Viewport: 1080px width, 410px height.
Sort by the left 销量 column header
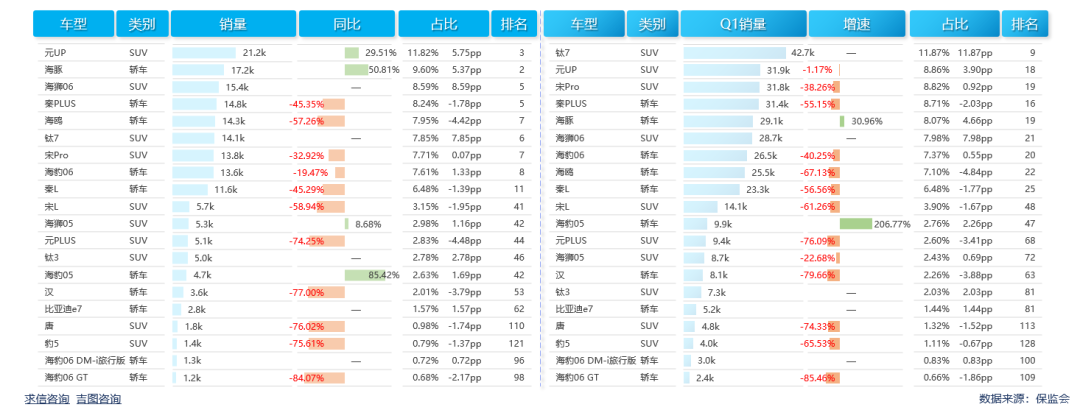point(232,24)
